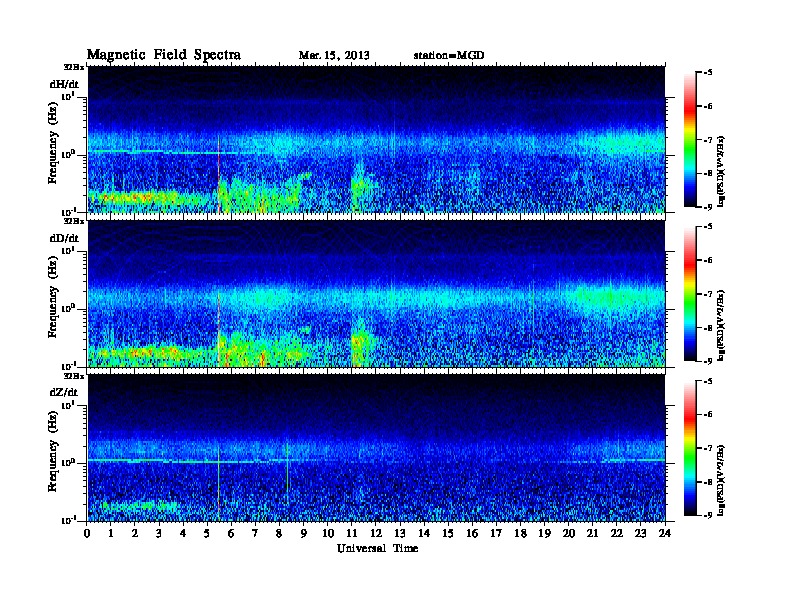Click the color bar beside dZ/dt panel
792x612 pixels.
click(690, 448)
